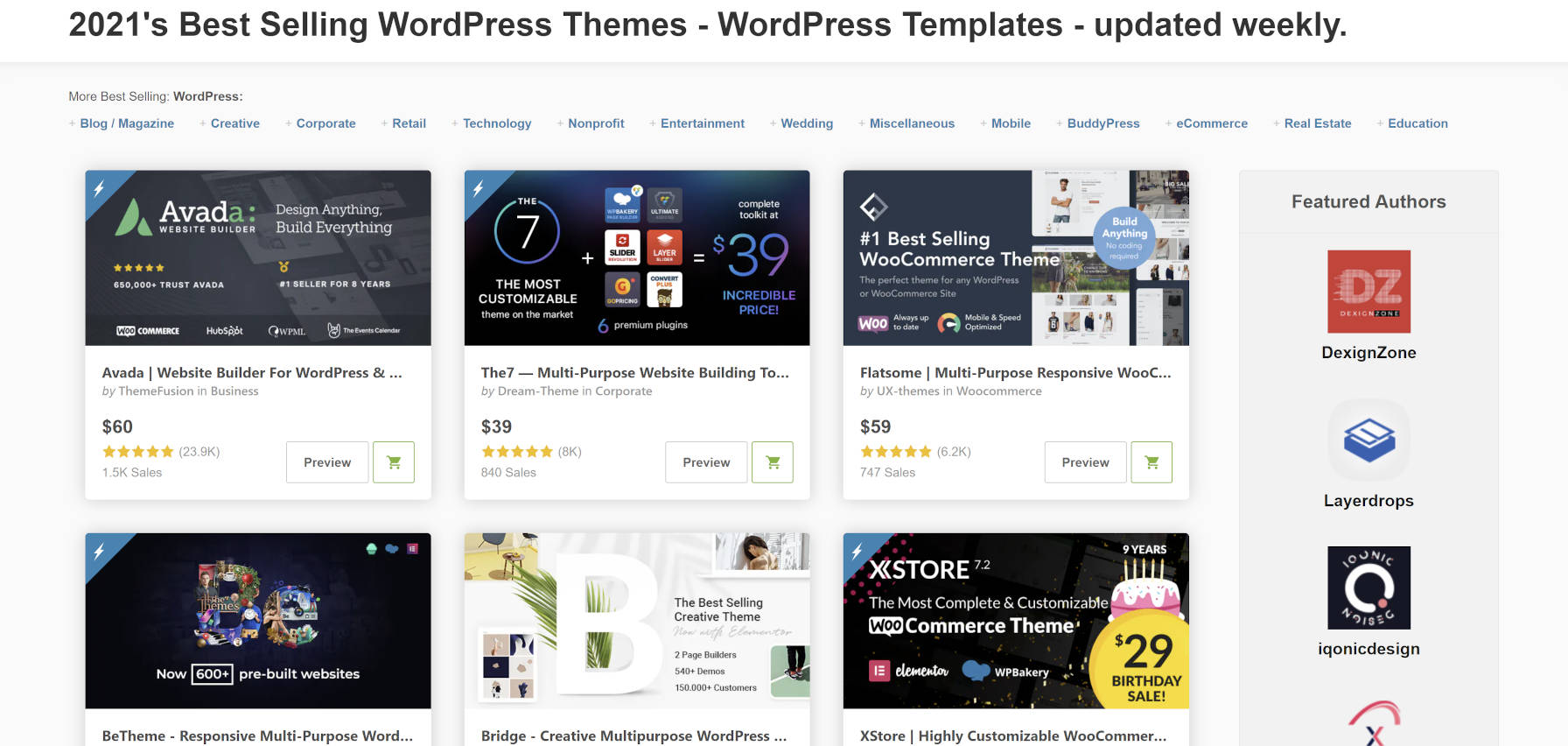Open Business category under Avada

(234, 391)
